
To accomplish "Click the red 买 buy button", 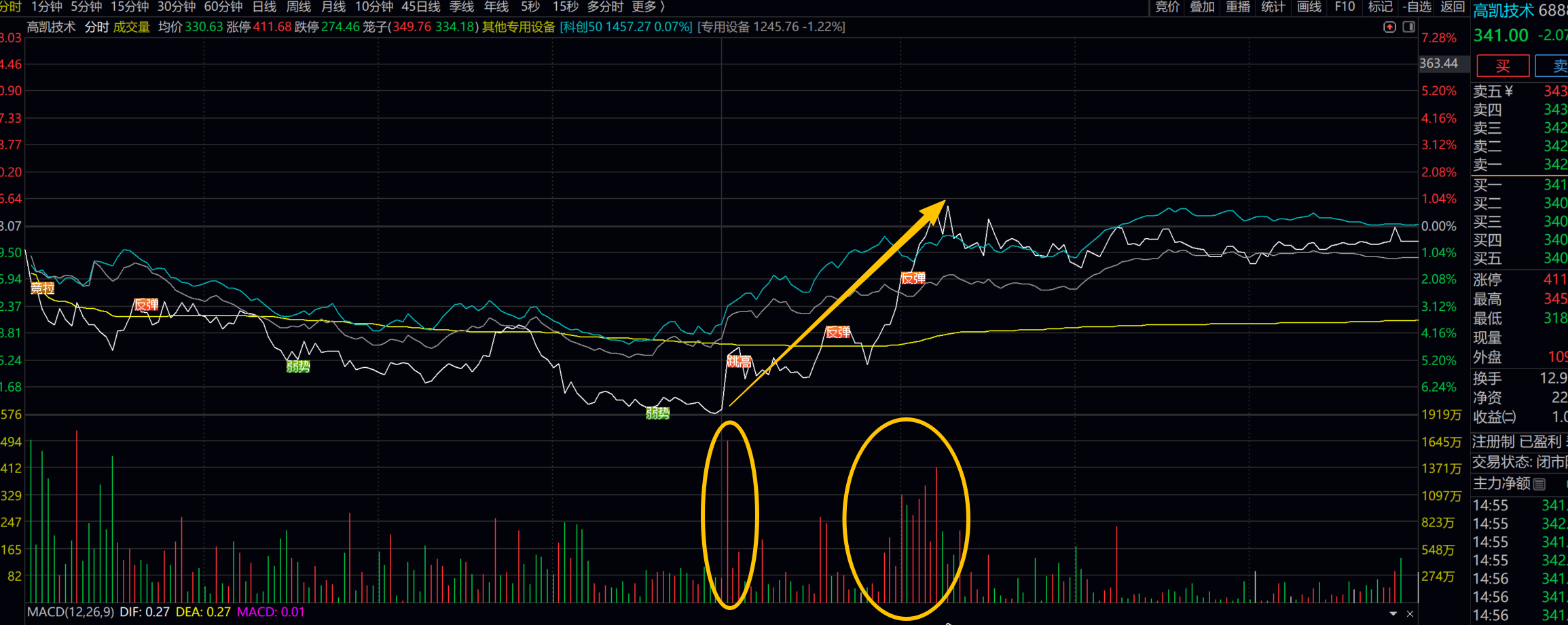I will pos(1503,66).
